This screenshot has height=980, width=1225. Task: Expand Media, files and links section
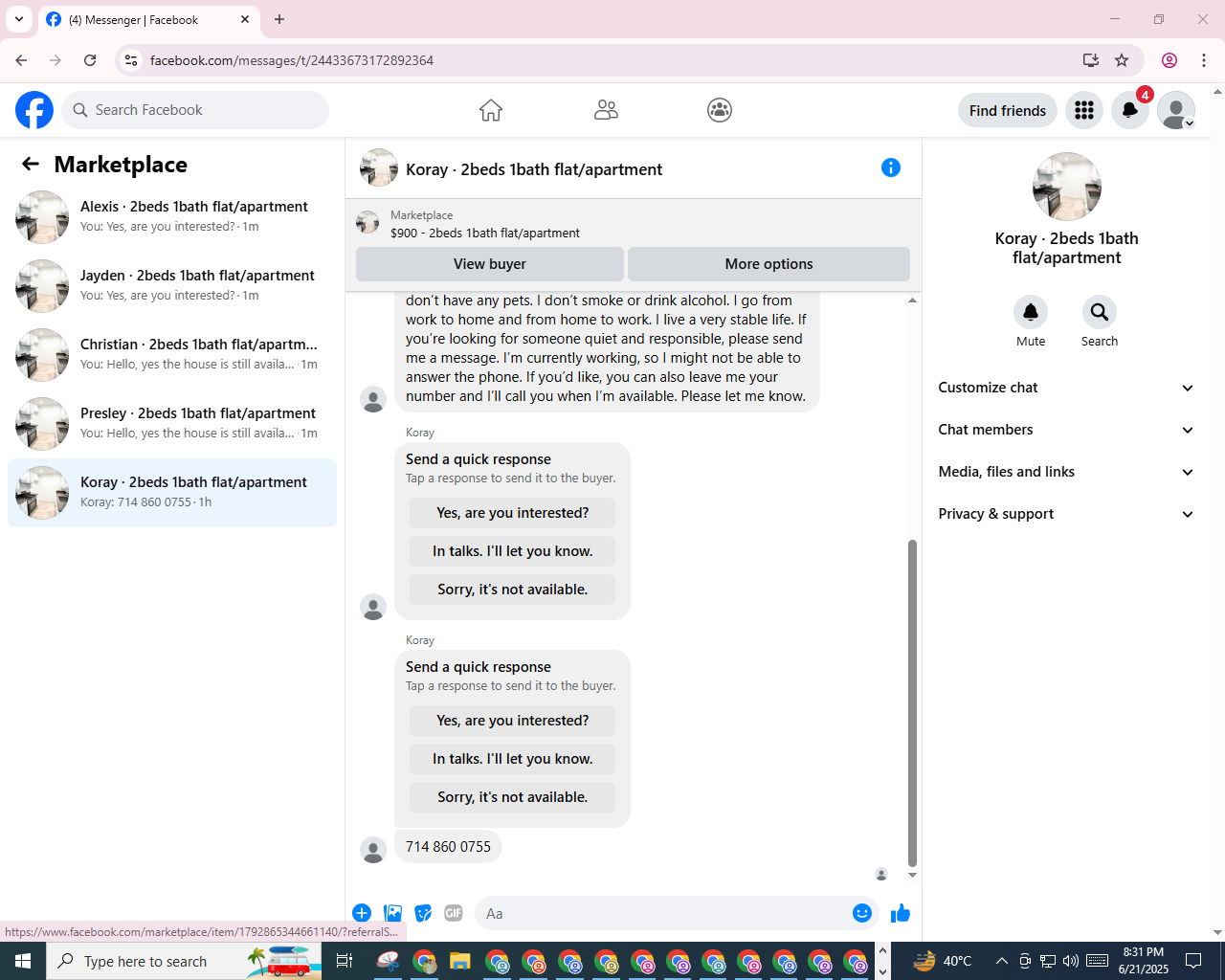(x=1066, y=472)
